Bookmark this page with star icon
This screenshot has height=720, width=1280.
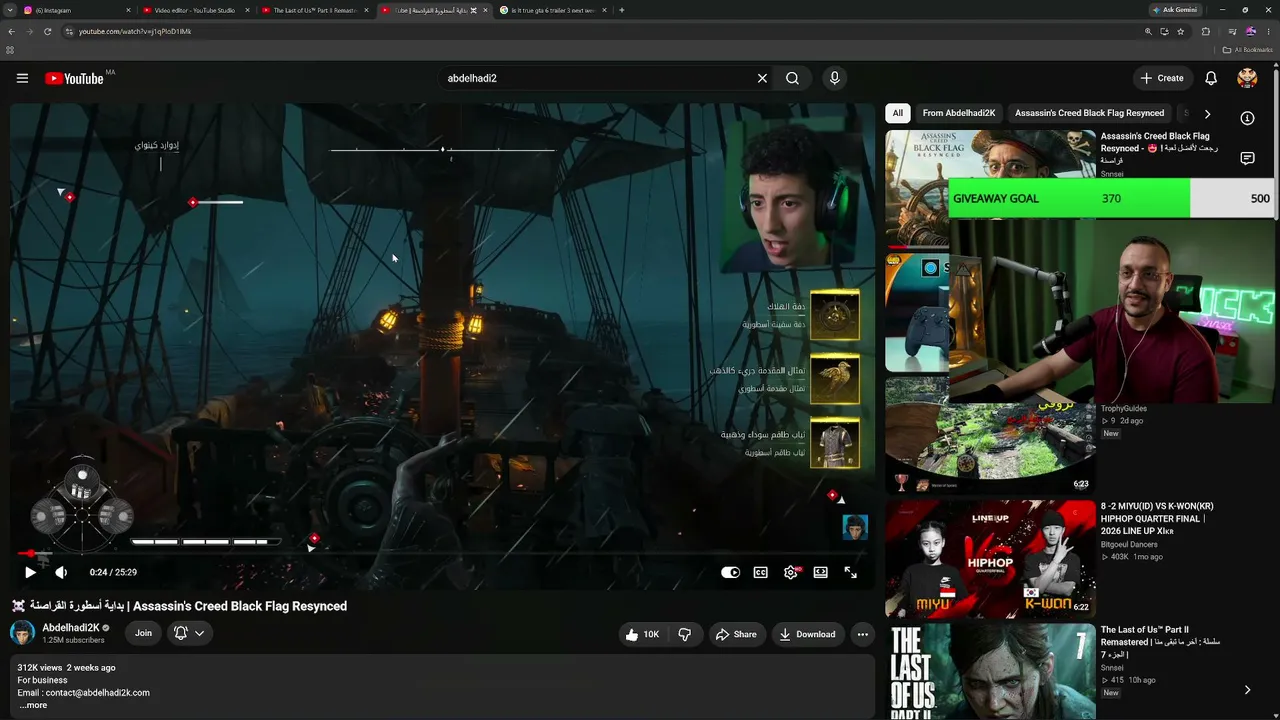pos(1181,31)
